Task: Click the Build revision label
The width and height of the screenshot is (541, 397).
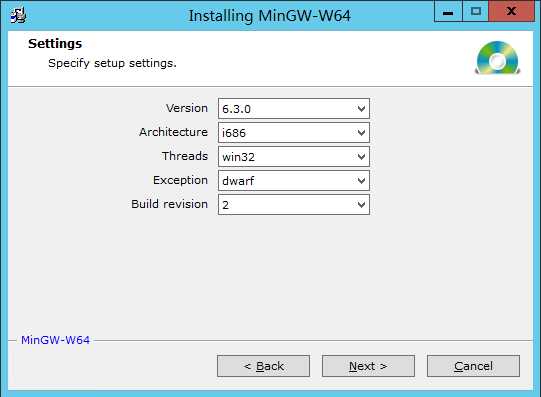Action: 169,204
